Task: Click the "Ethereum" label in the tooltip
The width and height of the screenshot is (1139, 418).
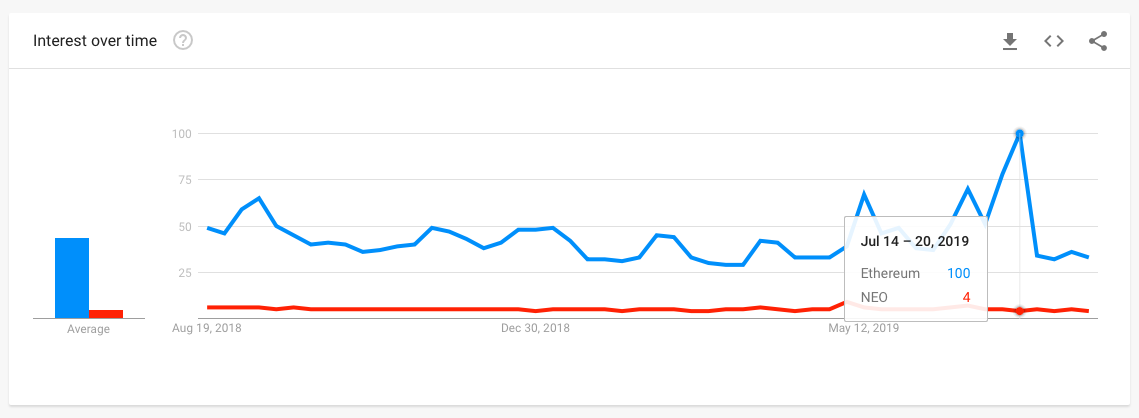Action: coord(889,273)
